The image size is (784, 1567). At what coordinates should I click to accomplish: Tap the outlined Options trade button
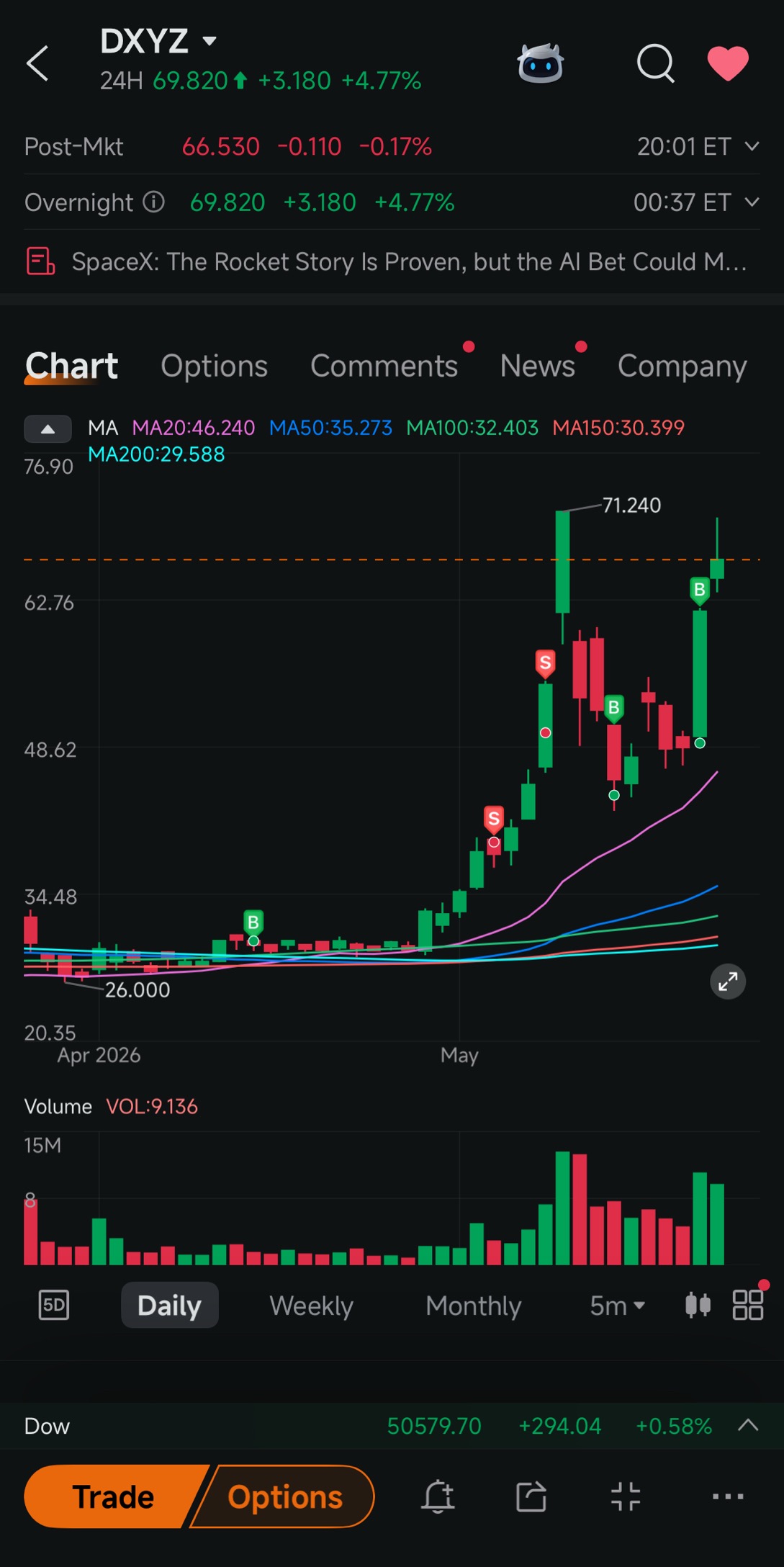click(x=285, y=1496)
